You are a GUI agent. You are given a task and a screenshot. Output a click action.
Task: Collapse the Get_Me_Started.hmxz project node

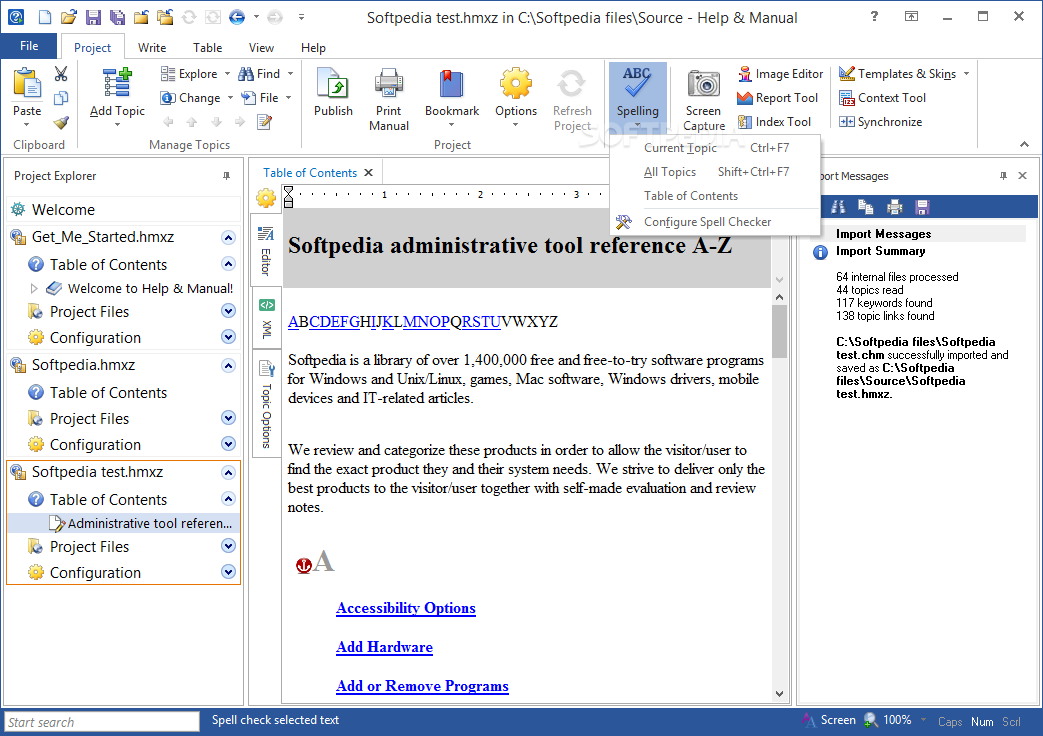click(x=228, y=238)
